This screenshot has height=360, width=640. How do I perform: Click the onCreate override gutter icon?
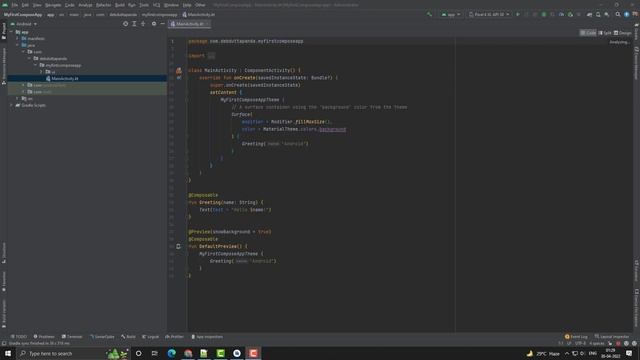(x=179, y=78)
